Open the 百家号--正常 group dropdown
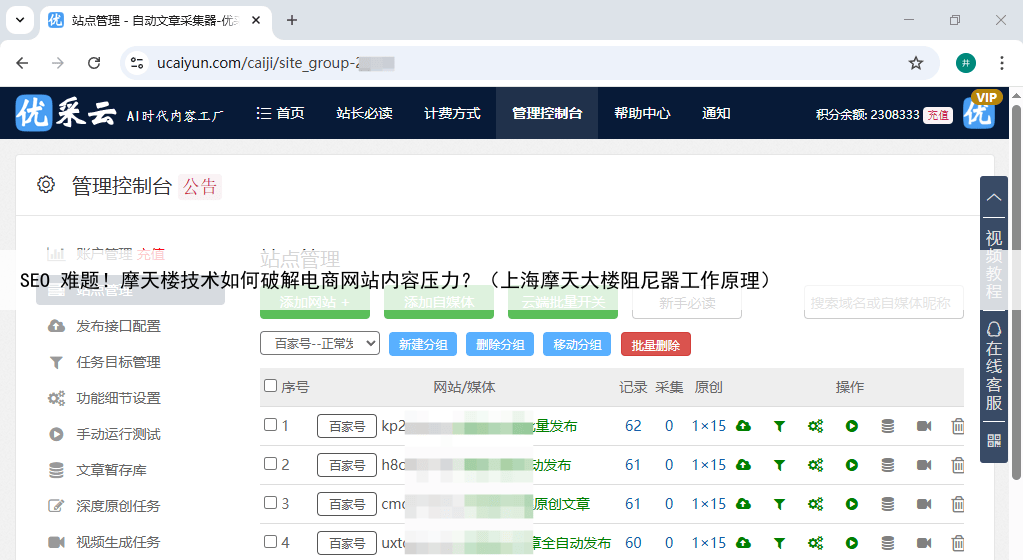1023x560 pixels. click(320, 344)
